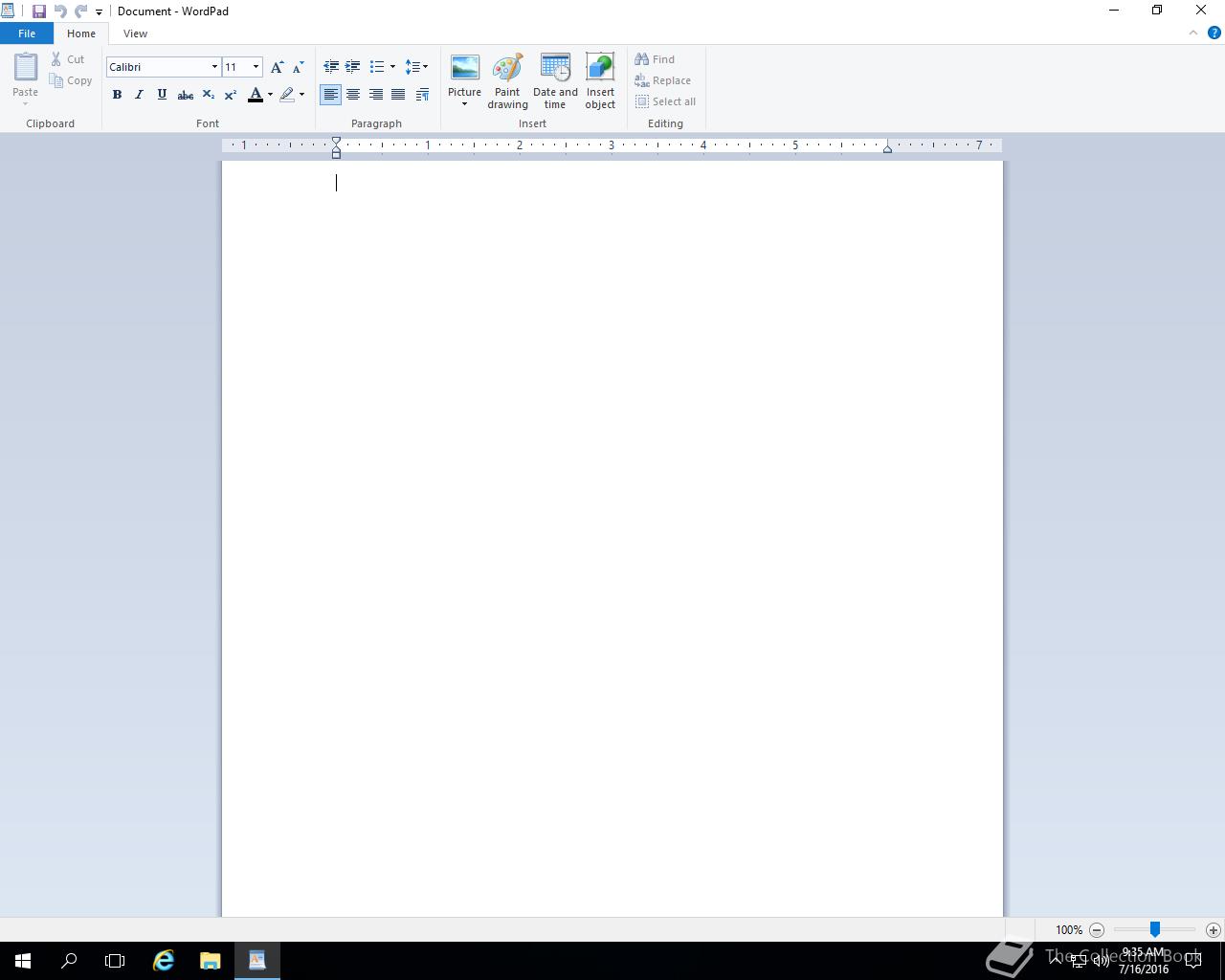Click the WordPad taskbar button

256,961
